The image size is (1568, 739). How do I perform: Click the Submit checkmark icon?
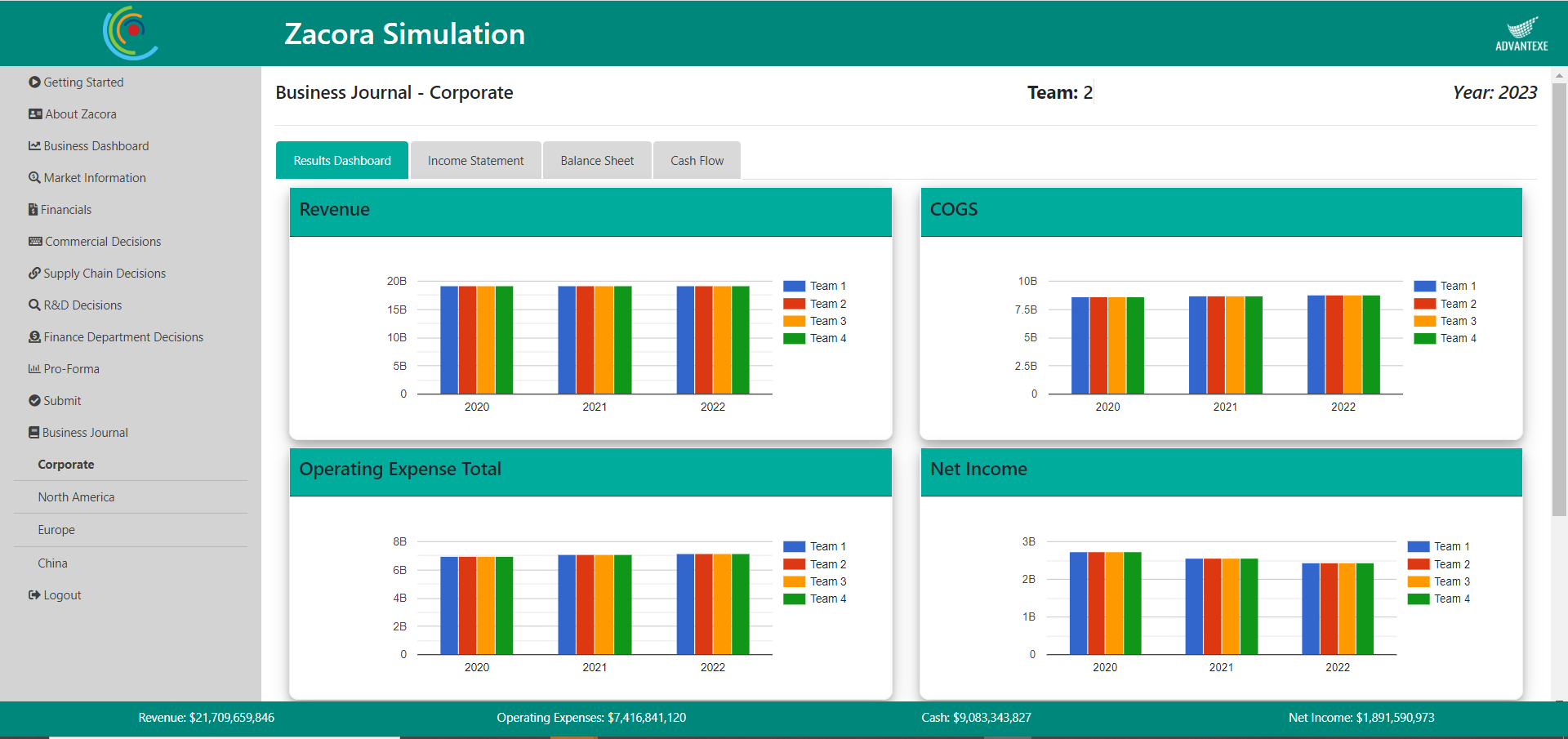pos(33,400)
